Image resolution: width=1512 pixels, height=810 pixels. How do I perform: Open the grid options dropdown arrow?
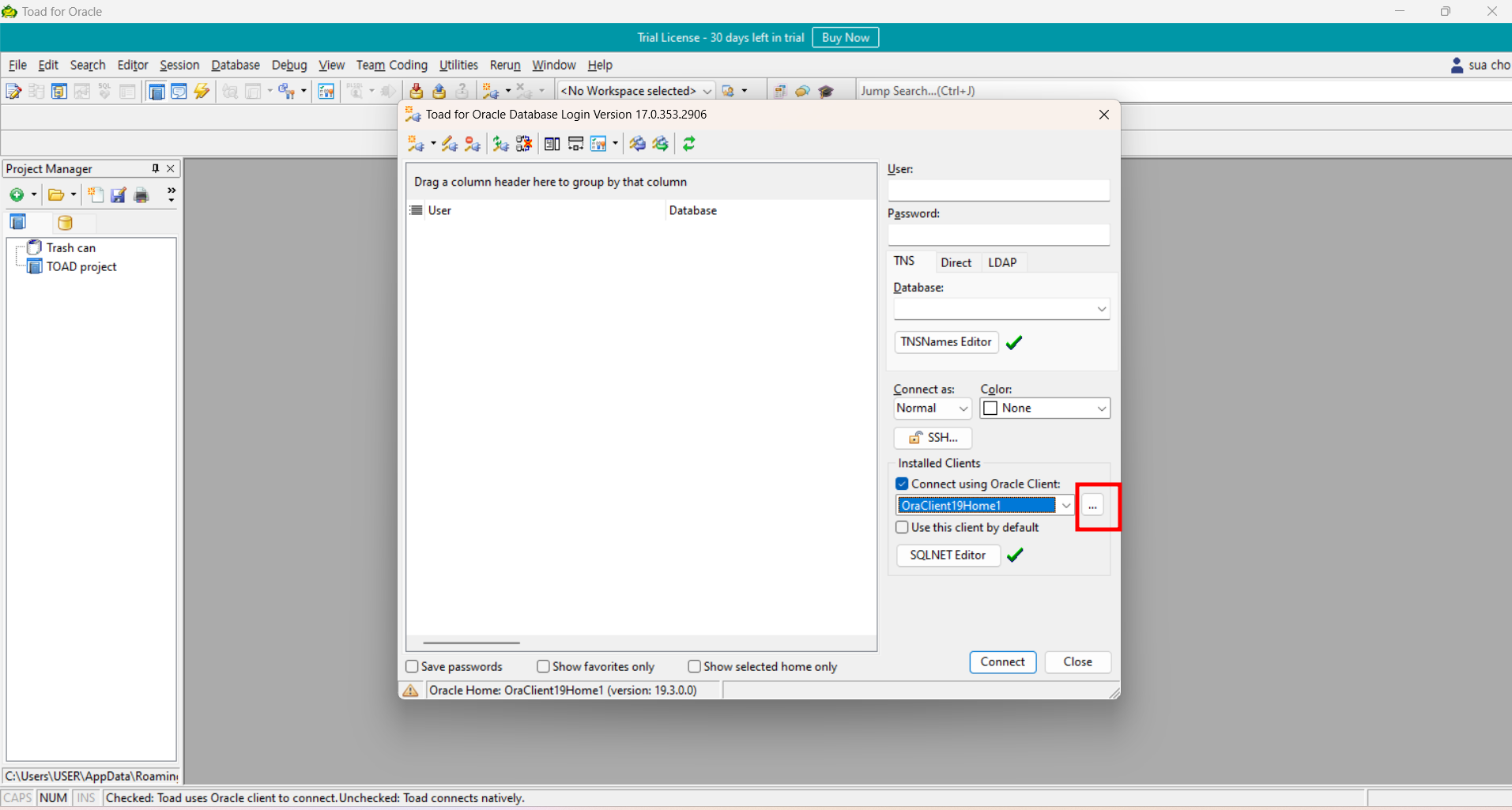pyautogui.click(x=615, y=143)
